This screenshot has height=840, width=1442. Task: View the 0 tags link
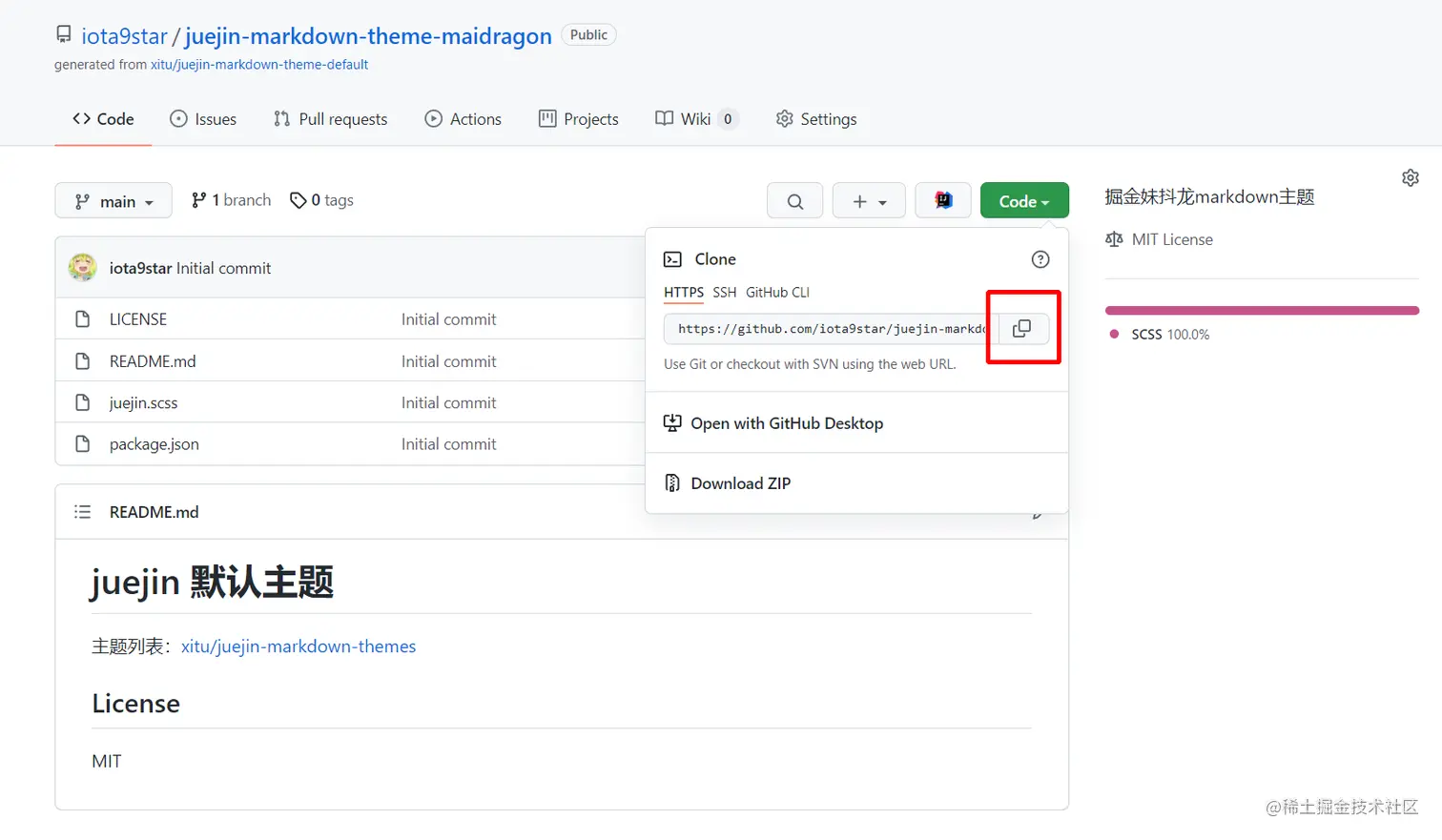[x=321, y=200]
